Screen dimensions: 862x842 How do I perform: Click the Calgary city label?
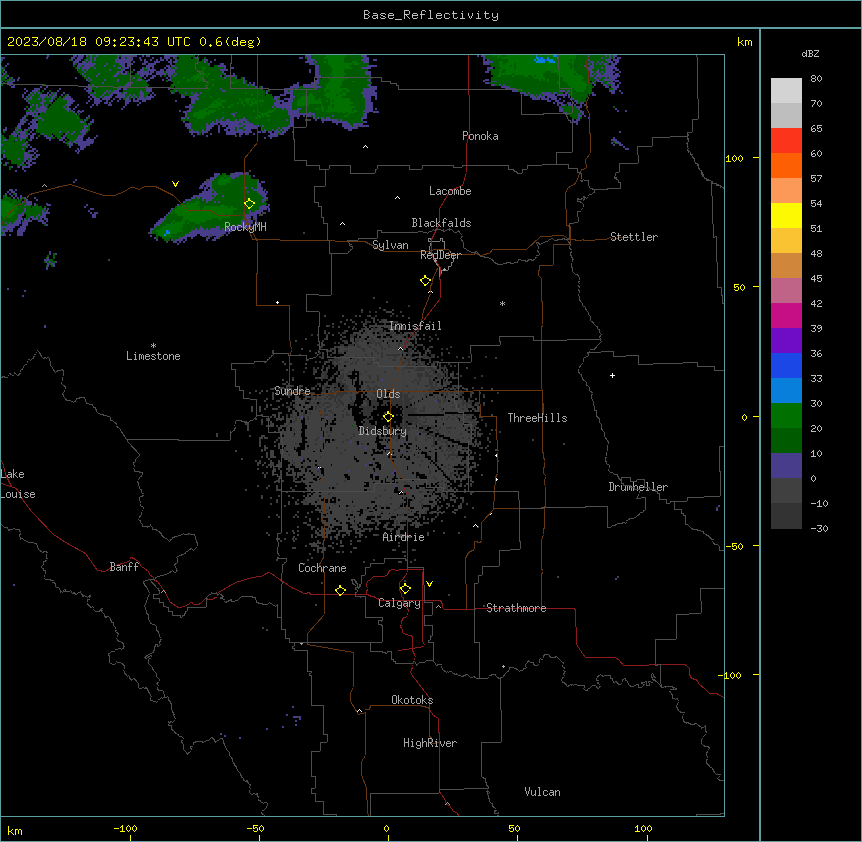[x=399, y=603]
